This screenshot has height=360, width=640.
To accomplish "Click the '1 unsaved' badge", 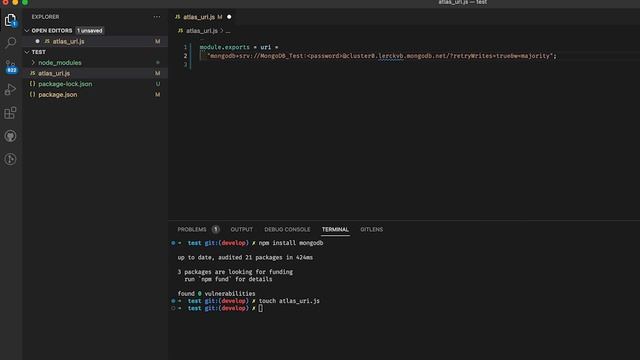I will tap(90, 31).
